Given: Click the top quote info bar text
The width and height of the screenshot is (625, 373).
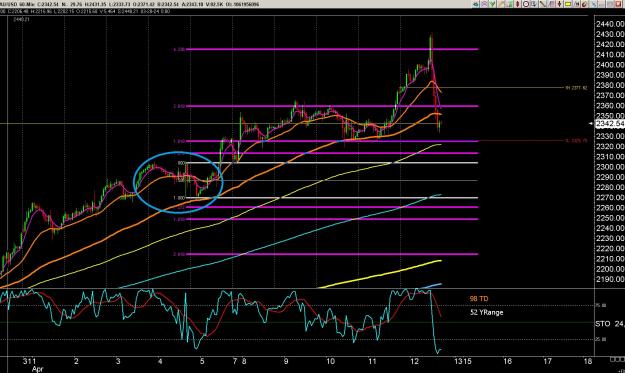Looking at the screenshot, I should 130,4.
